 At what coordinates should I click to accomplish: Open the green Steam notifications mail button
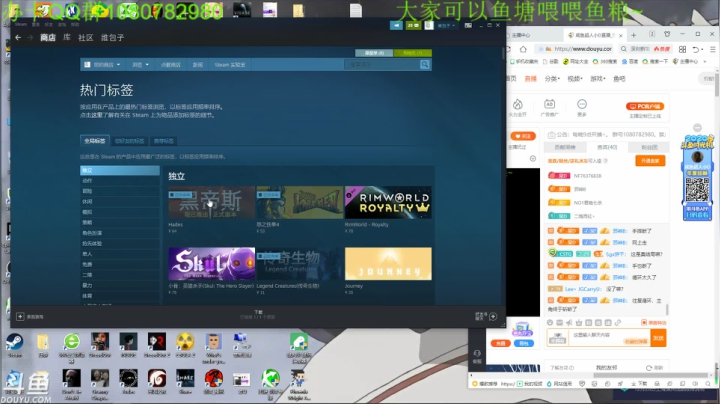click(413, 25)
